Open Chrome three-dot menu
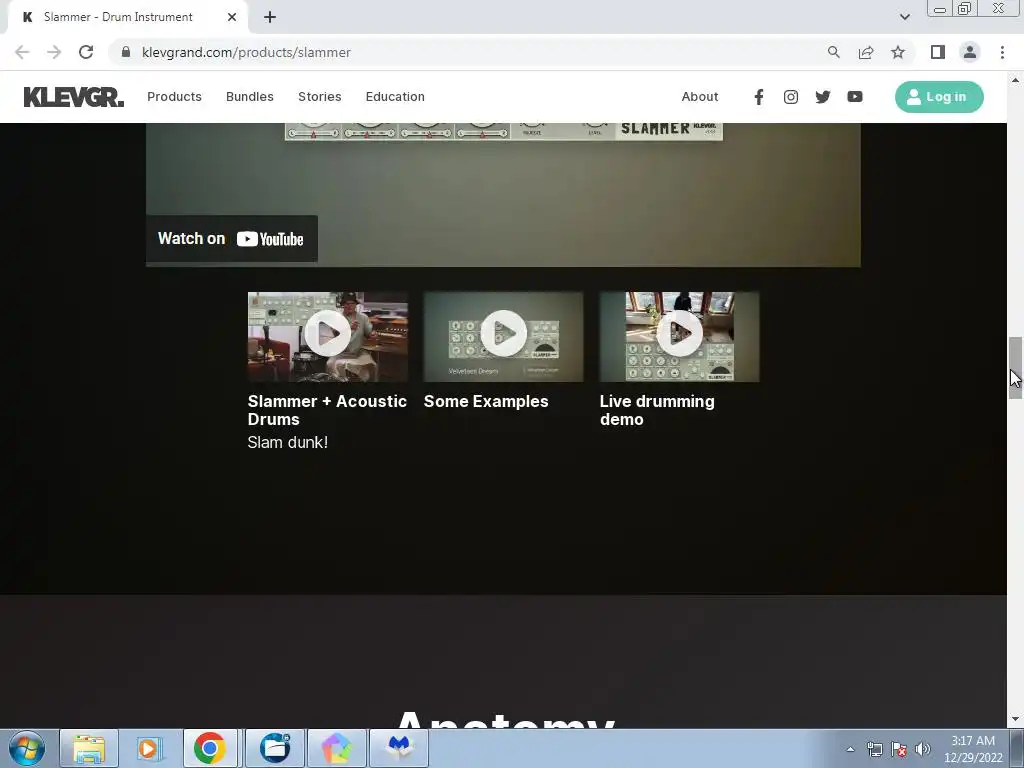Screen dimensions: 1024x768 pos(1002,52)
